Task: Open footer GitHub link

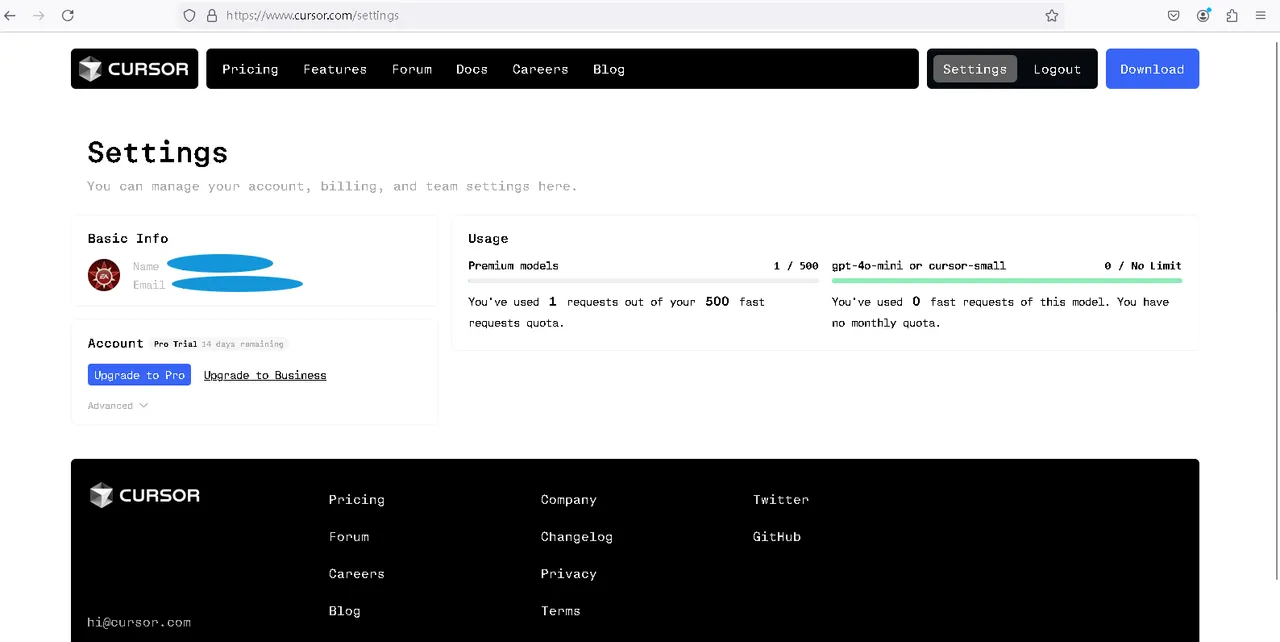Action: tap(777, 537)
